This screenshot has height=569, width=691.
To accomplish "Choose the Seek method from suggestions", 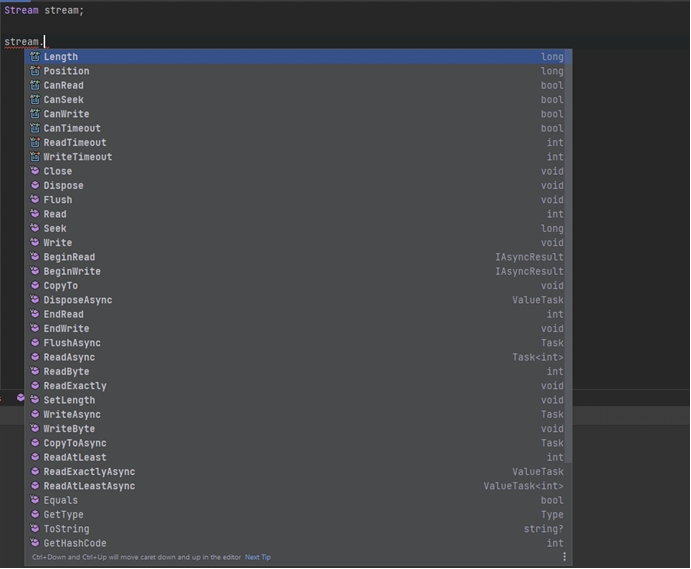I will click(55, 228).
